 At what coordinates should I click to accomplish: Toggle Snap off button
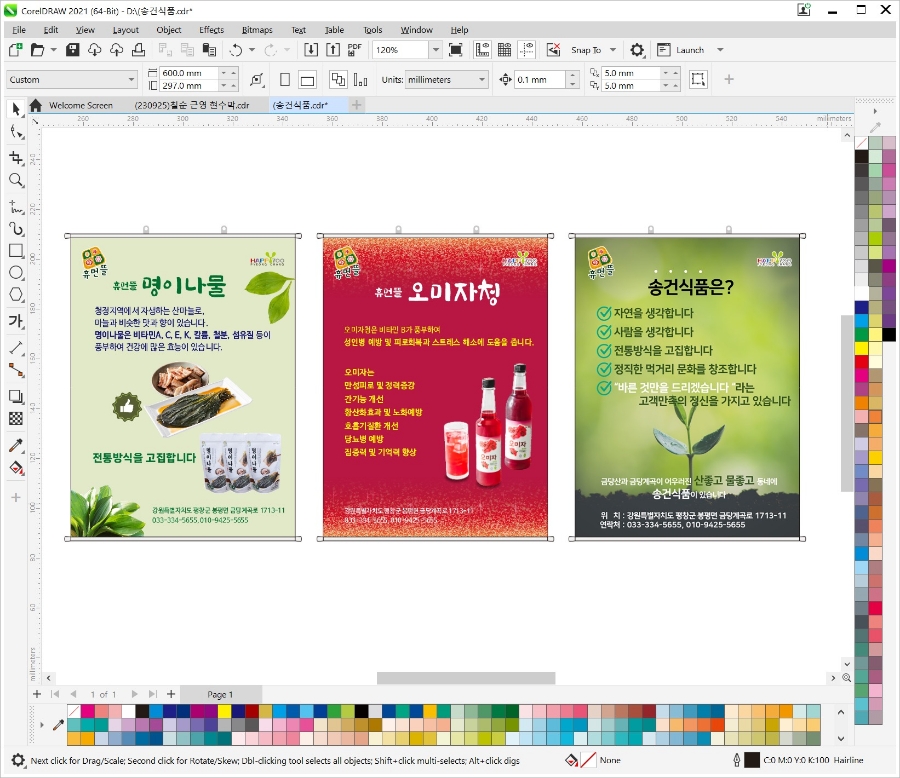click(553, 50)
